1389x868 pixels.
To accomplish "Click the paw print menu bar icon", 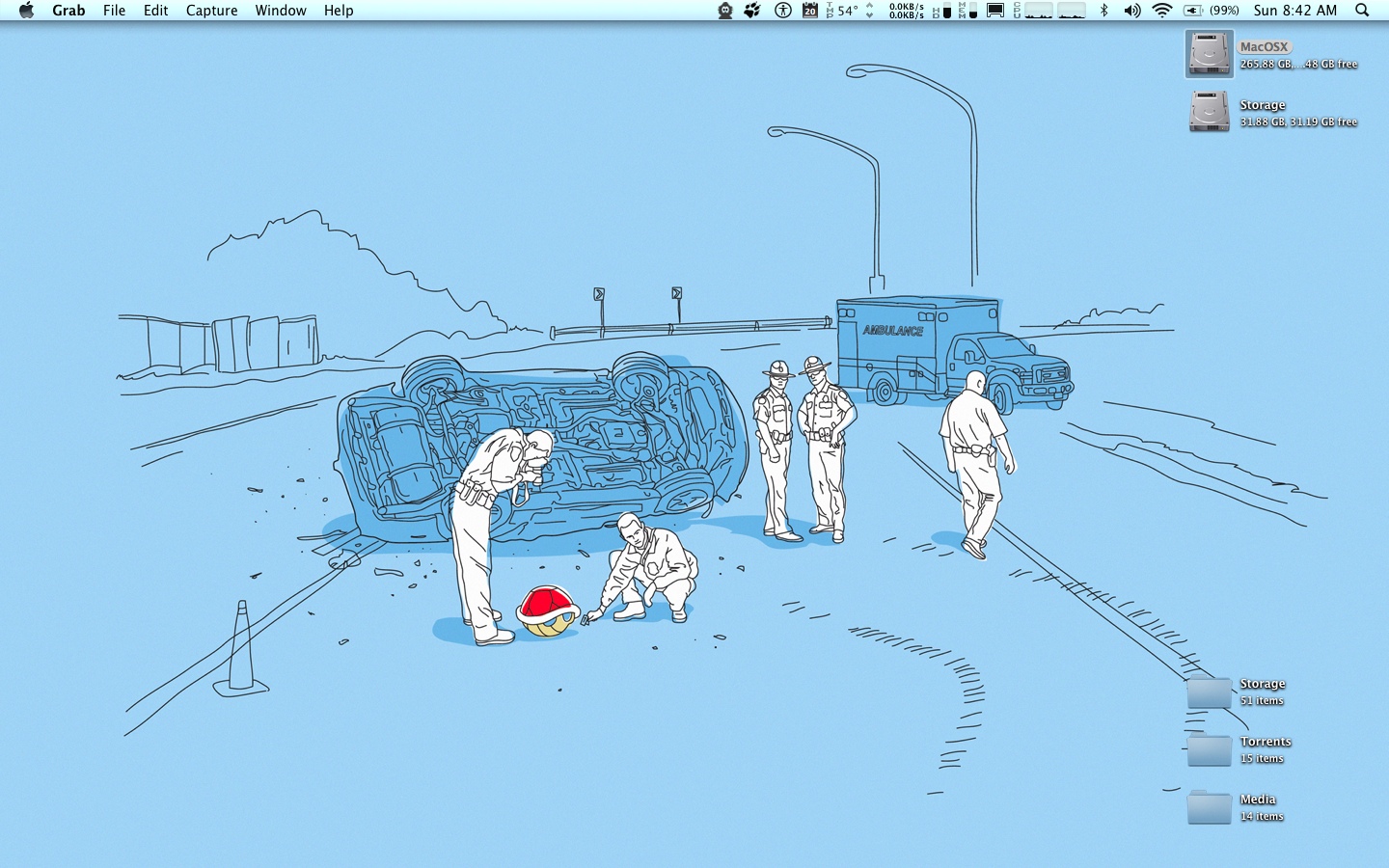I will pos(752,11).
